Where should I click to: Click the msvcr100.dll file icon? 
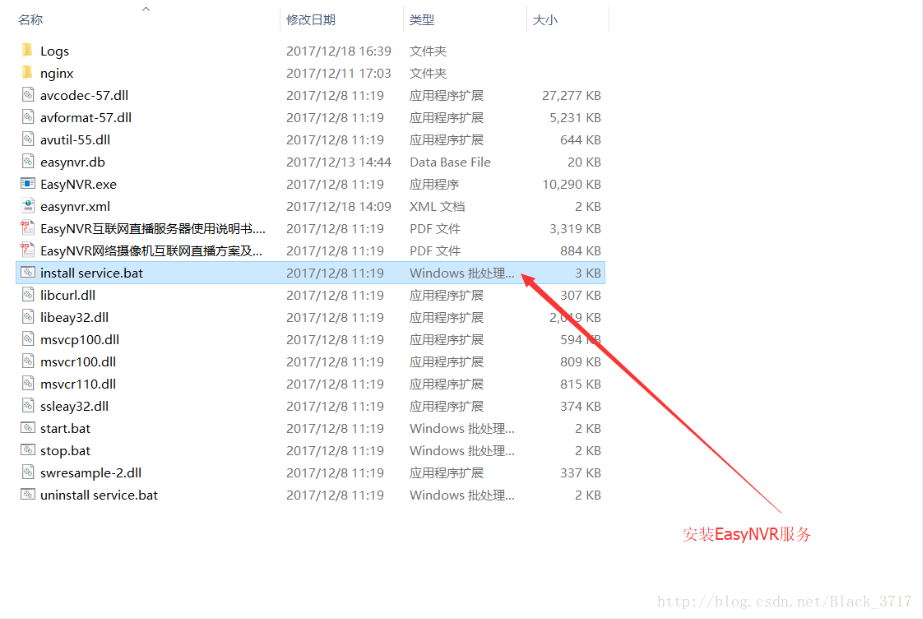(x=28, y=361)
